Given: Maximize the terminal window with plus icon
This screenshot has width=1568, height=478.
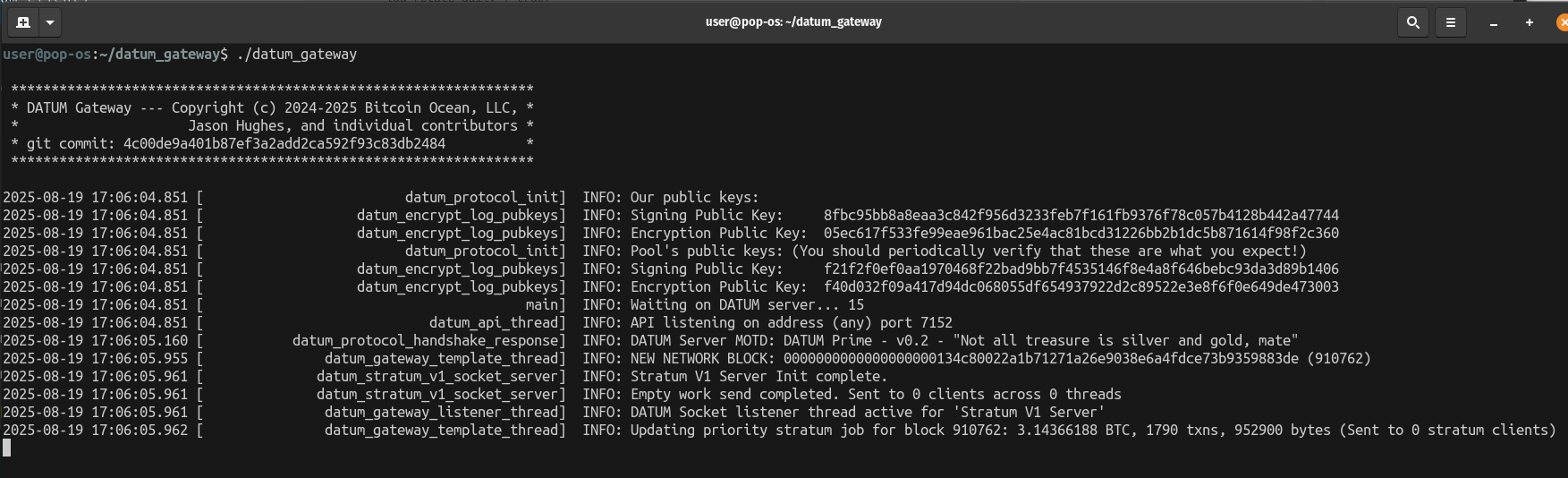Looking at the screenshot, I should click(1530, 22).
